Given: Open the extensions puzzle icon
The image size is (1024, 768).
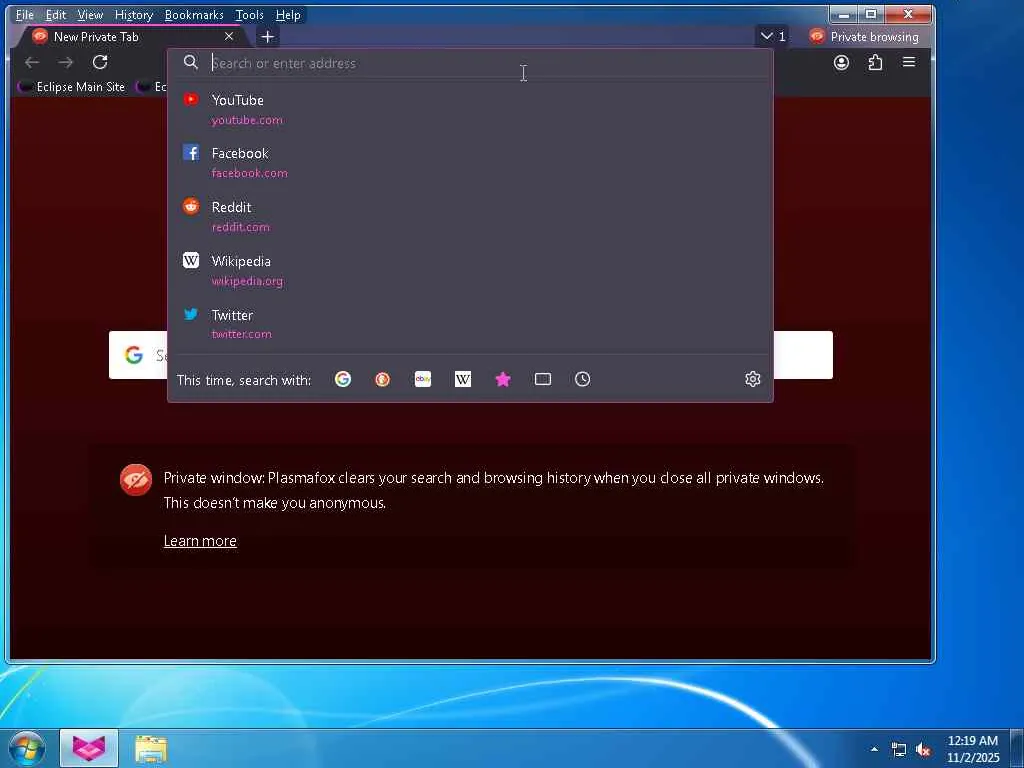Looking at the screenshot, I should click(875, 63).
